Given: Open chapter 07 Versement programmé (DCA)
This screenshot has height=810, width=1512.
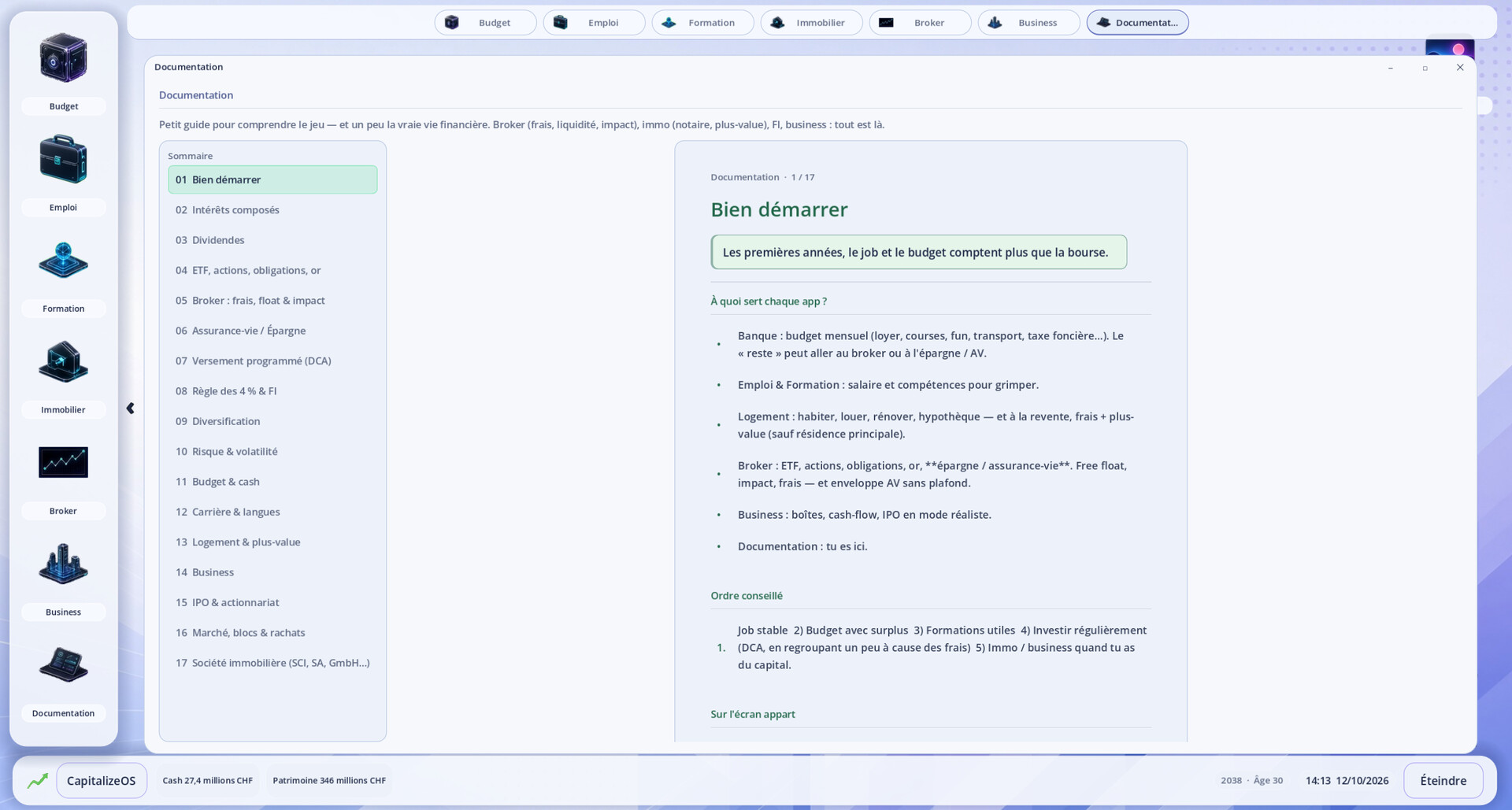Looking at the screenshot, I should pyautogui.click(x=272, y=361).
